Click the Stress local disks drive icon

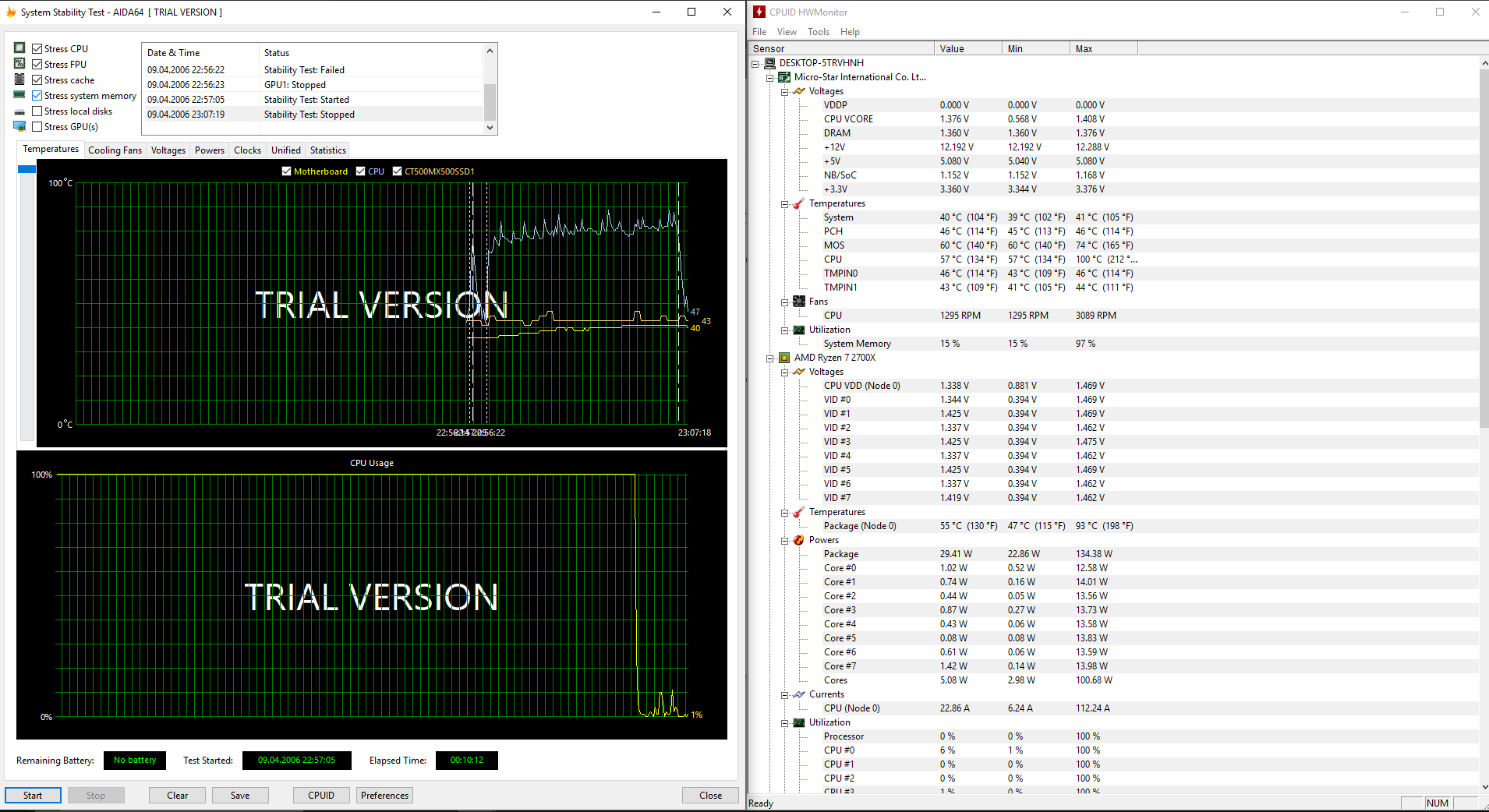click(19, 111)
